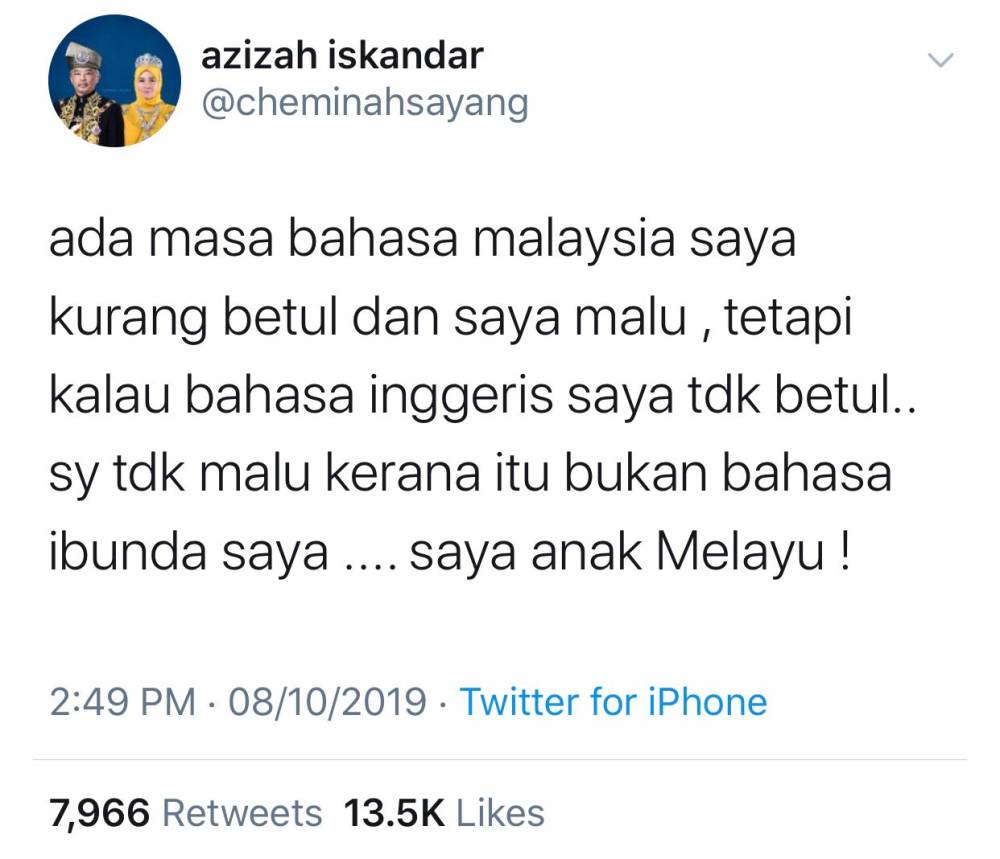Open the tweet options chevron menu
Viewport: 1000px width, 859px height.
click(940, 61)
